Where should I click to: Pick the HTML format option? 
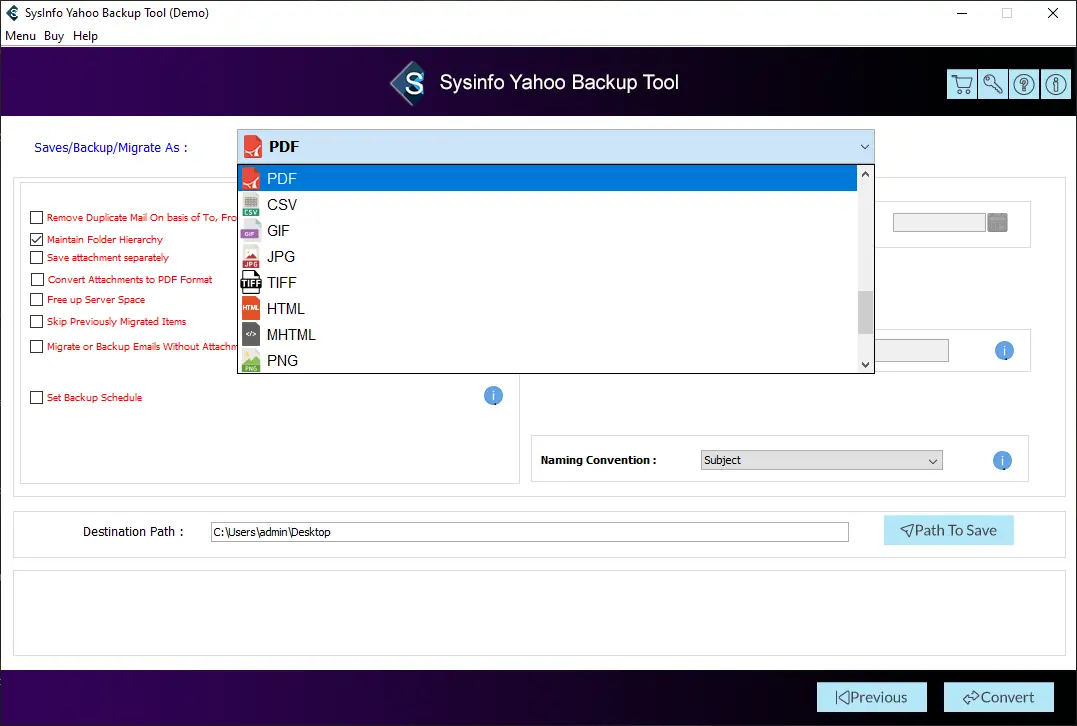coord(285,309)
